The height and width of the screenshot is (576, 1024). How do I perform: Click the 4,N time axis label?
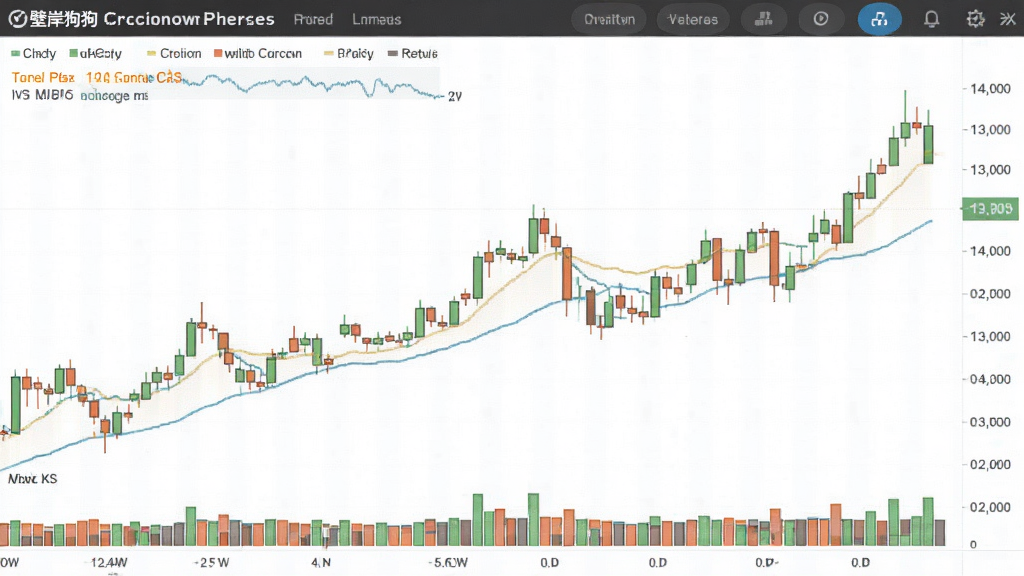coord(321,562)
